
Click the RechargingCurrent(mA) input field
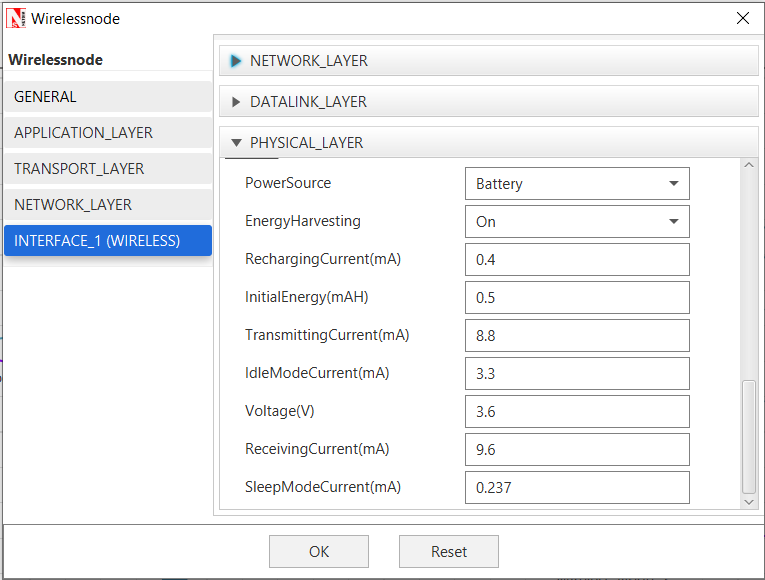[x=576, y=260]
